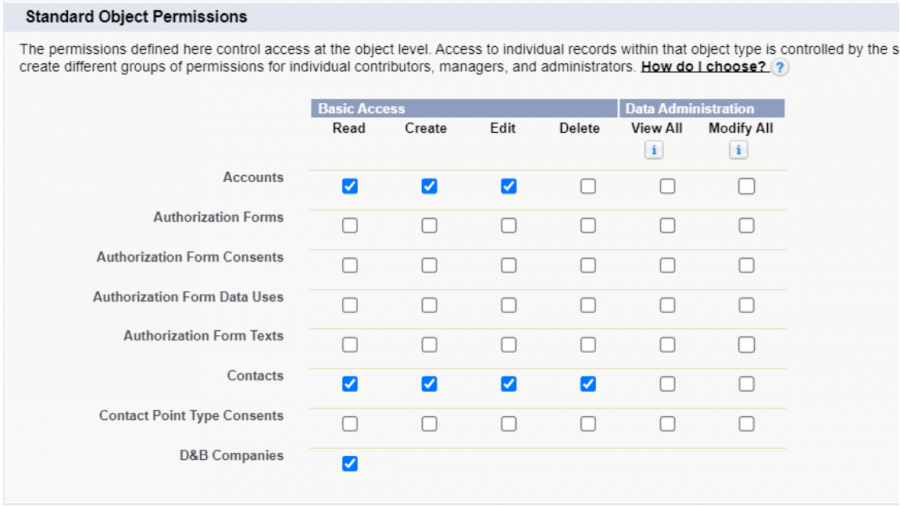The width and height of the screenshot is (900, 506).
Task: Check Create for Authorization Form Data Uses
Action: [429, 305]
